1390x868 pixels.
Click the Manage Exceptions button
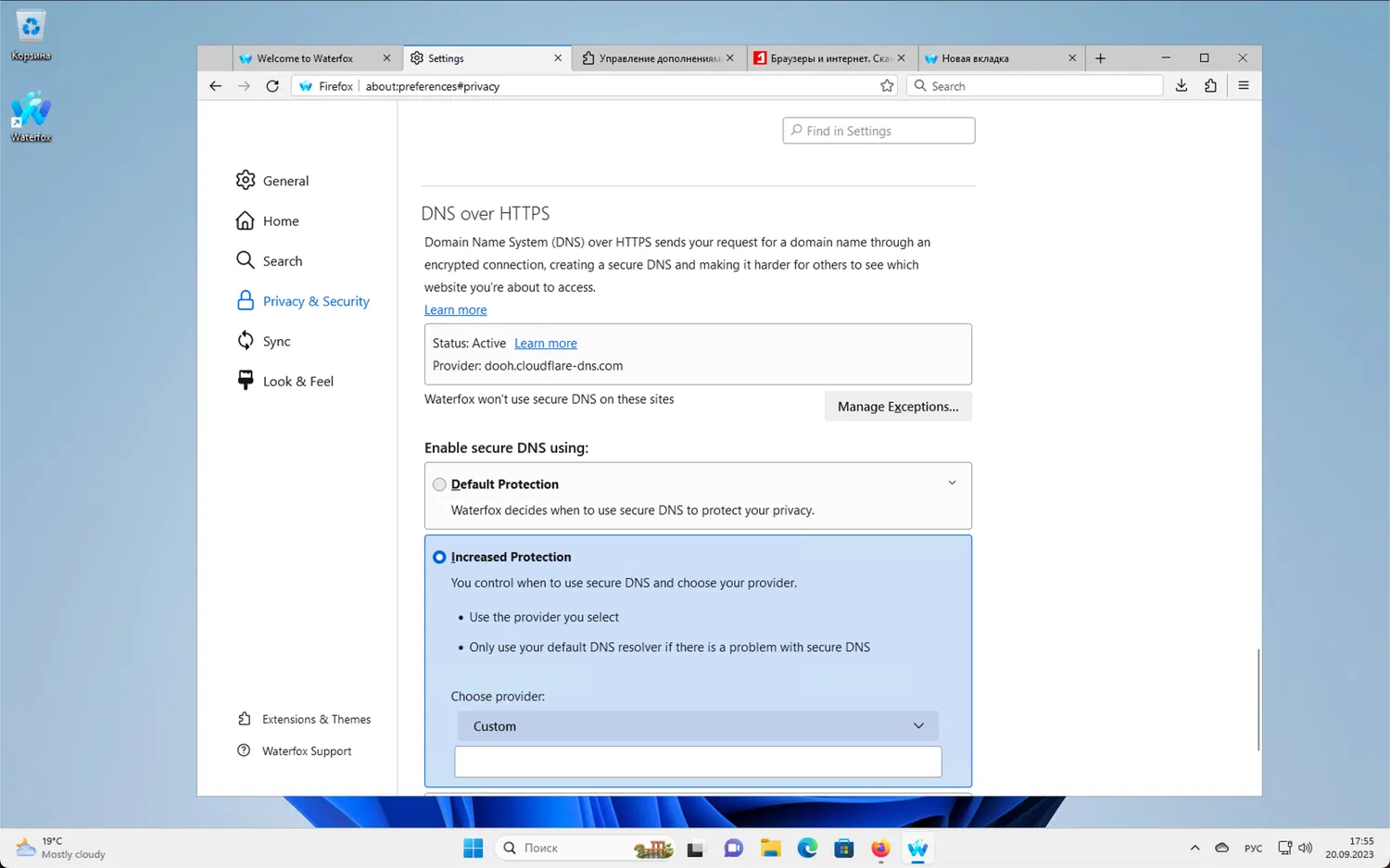click(x=898, y=407)
